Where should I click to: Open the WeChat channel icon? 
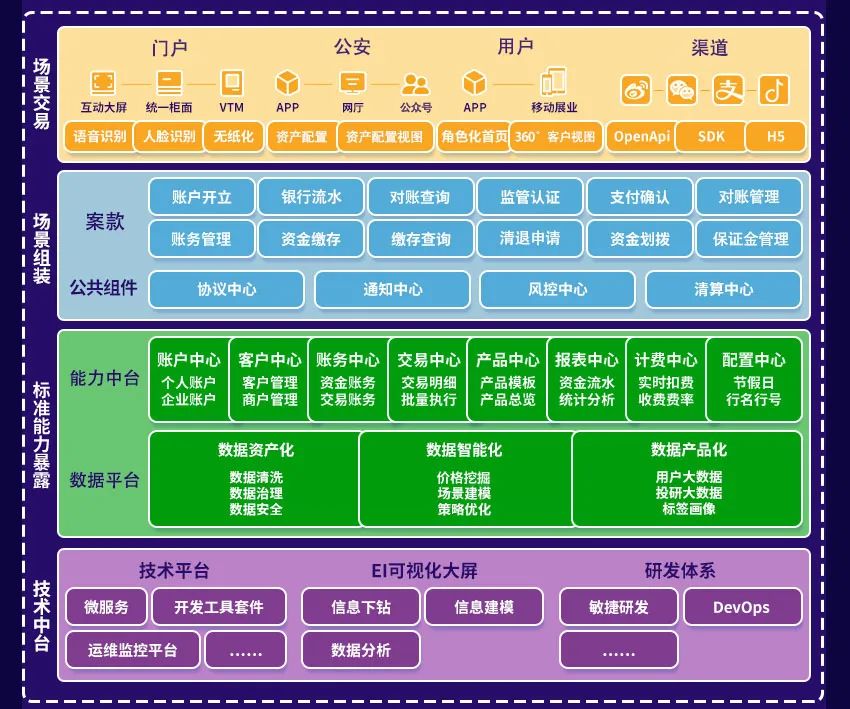click(682, 91)
